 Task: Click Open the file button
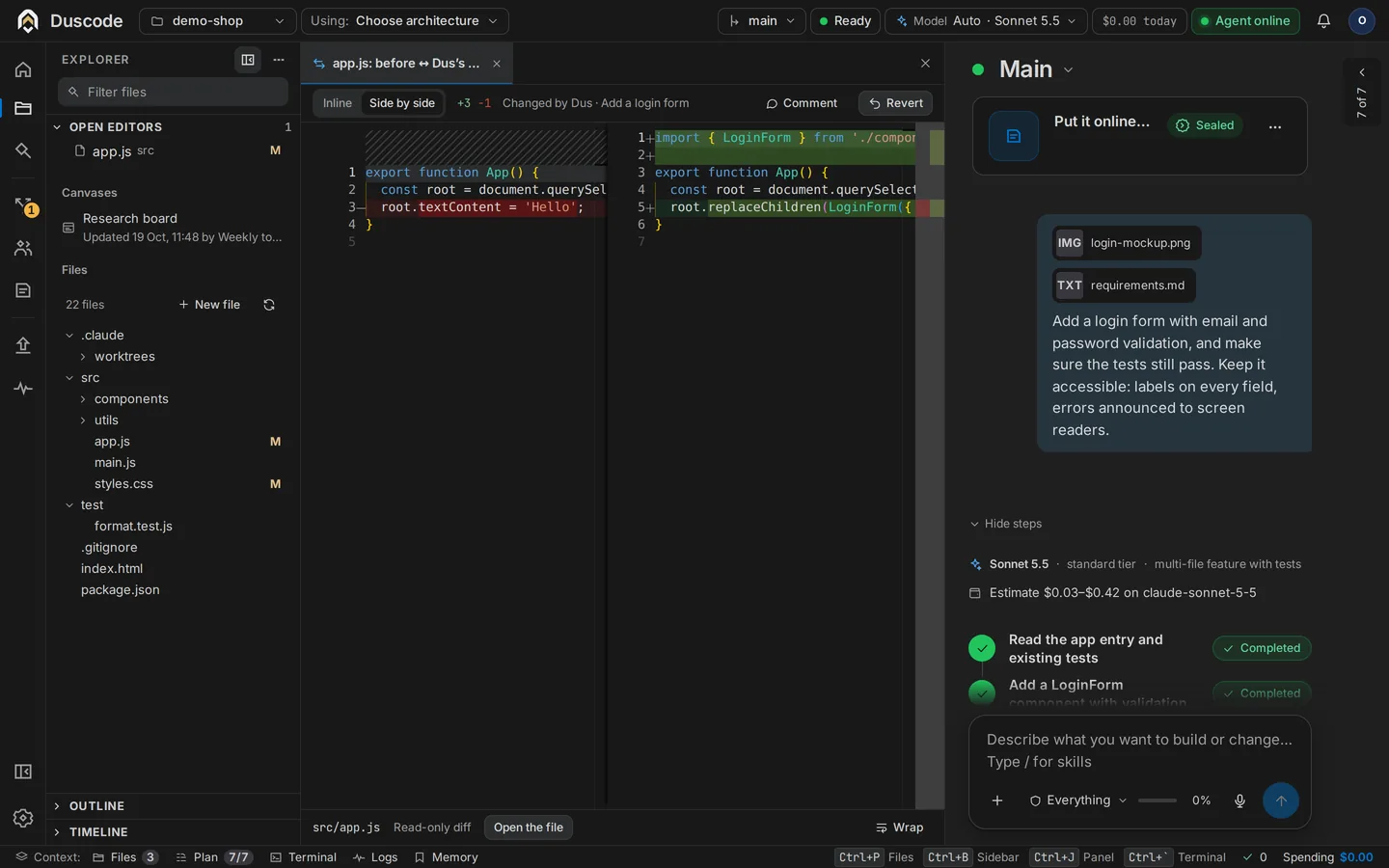click(x=529, y=827)
